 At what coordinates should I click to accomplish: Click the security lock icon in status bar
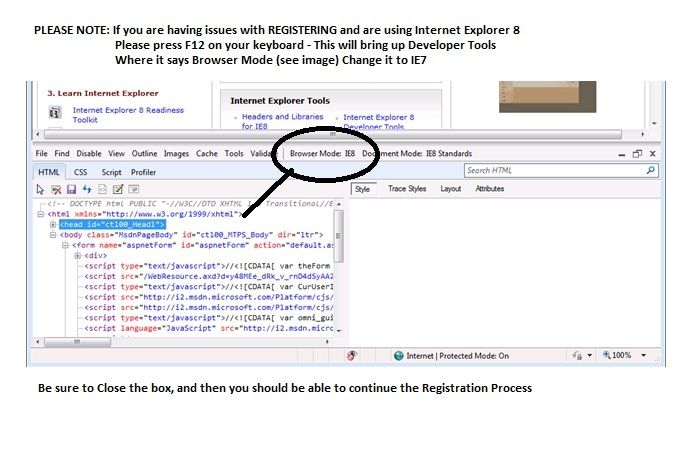577,355
